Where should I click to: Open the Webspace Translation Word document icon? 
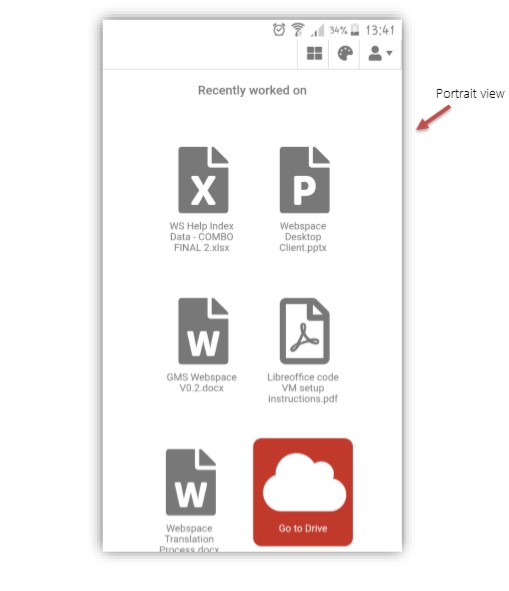coord(190,482)
